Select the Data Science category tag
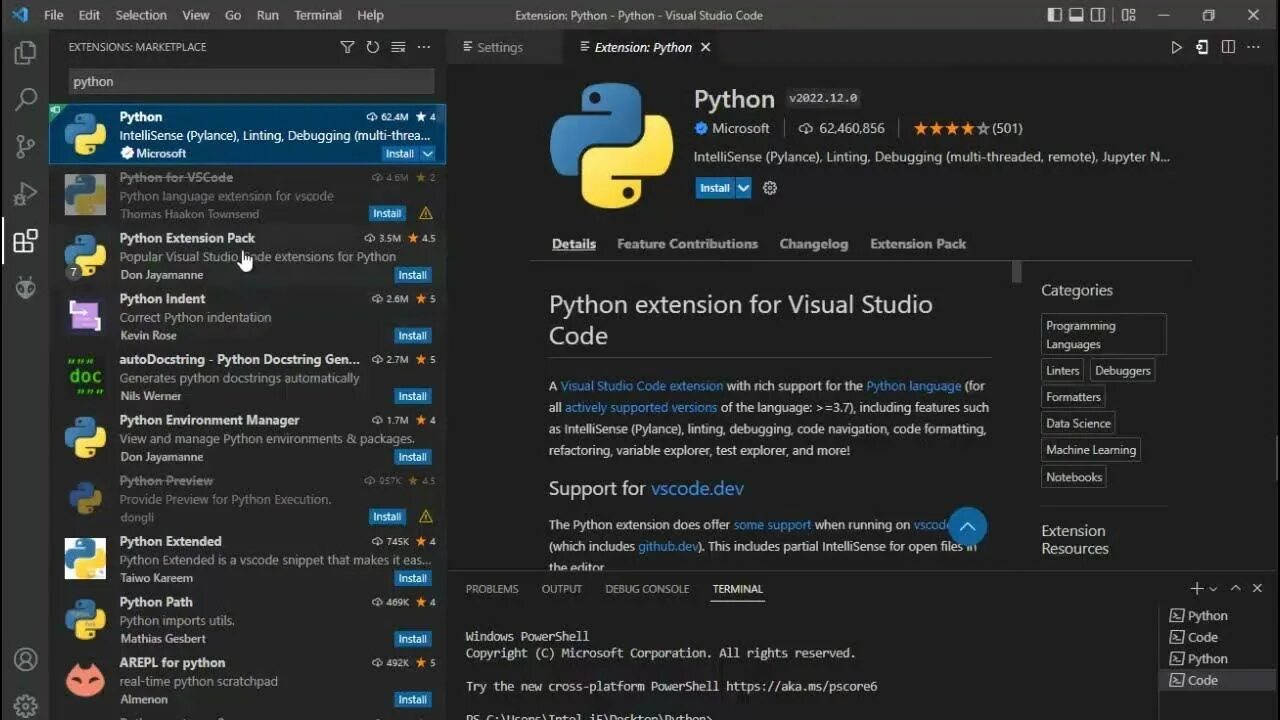This screenshot has width=1280, height=720. 1078,424
